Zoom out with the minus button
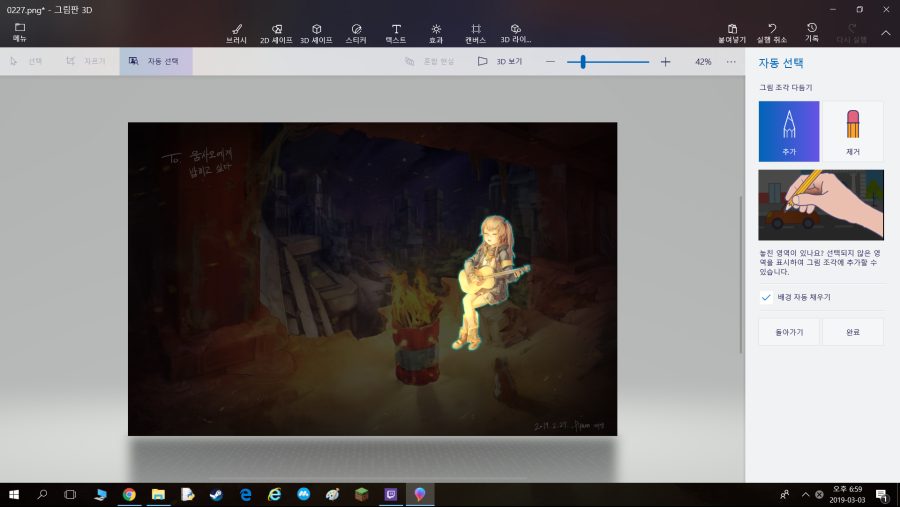The image size is (900, 507). [x=550, y=61]
